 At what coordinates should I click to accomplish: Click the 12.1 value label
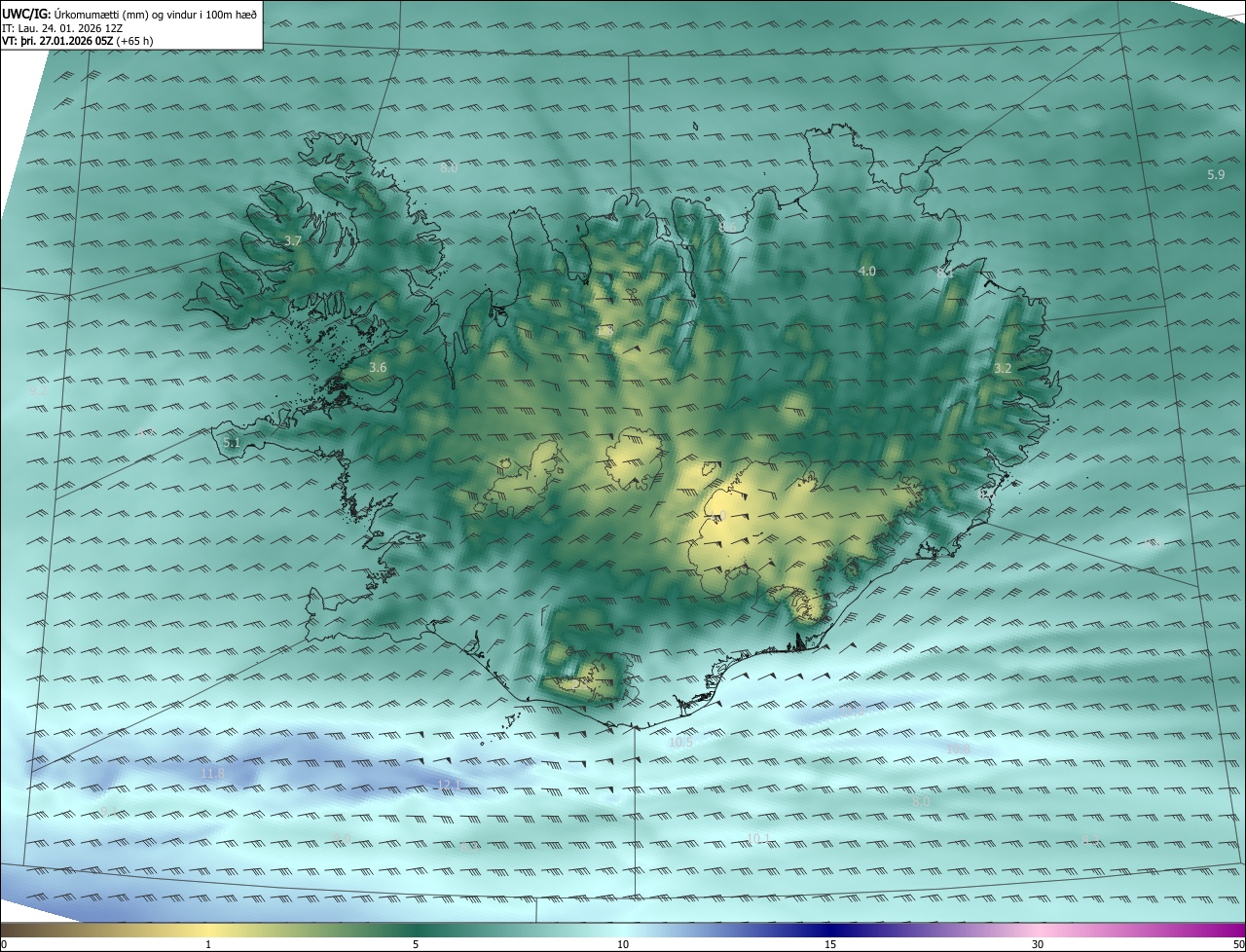(449, 785)
